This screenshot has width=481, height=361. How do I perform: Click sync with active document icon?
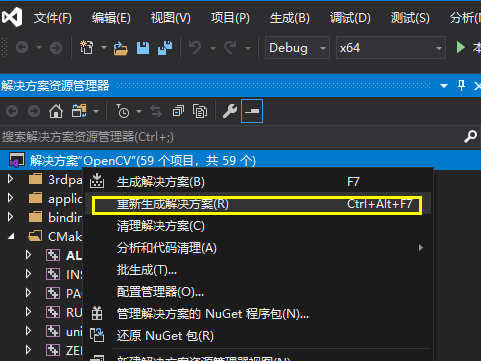pos(156,111)
